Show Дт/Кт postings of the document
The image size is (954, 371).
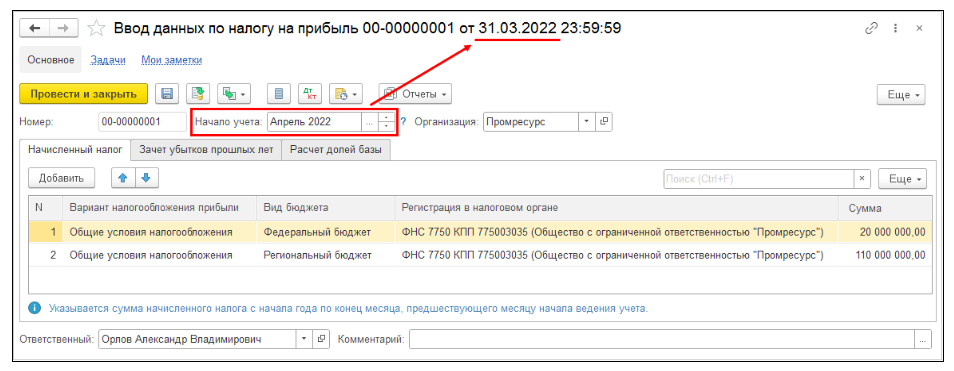(310, 94)
